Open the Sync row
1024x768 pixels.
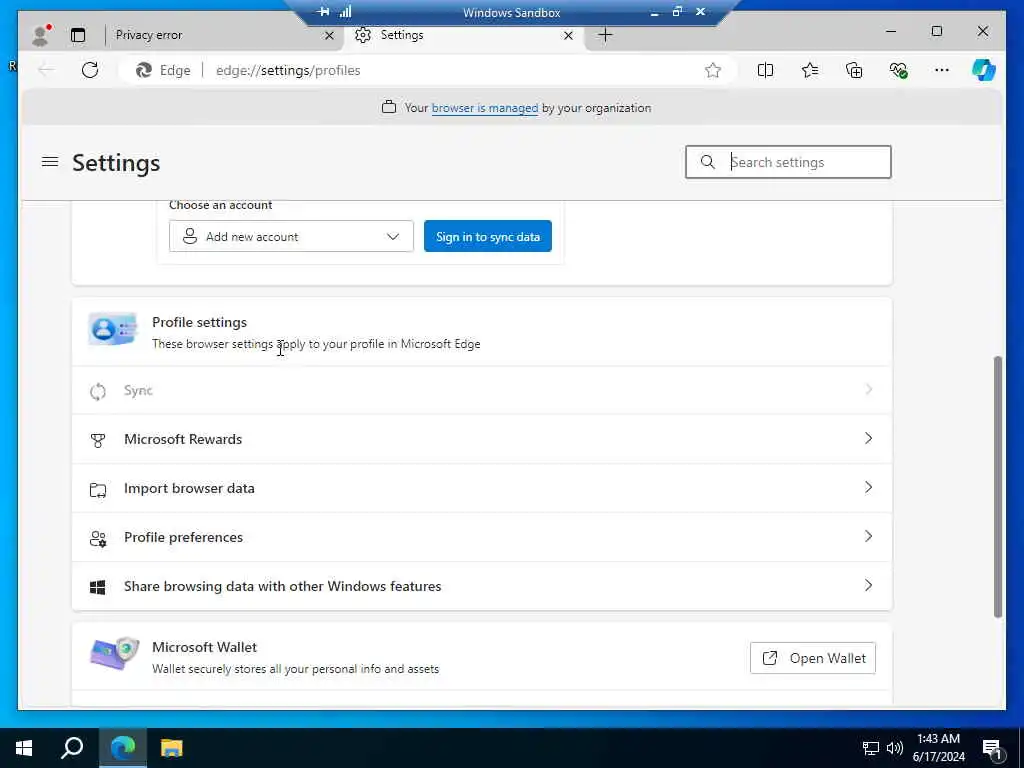click(x=482, y=391)
